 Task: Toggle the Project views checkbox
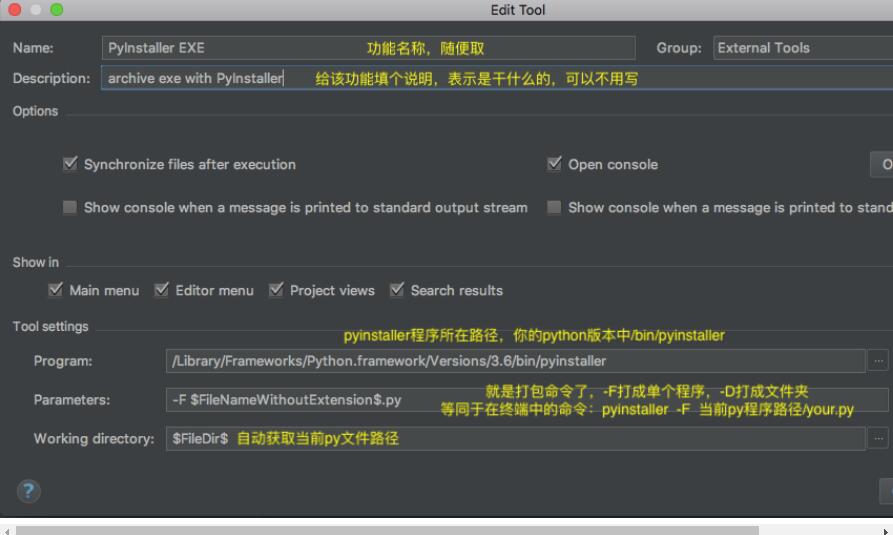pos(276,290)
